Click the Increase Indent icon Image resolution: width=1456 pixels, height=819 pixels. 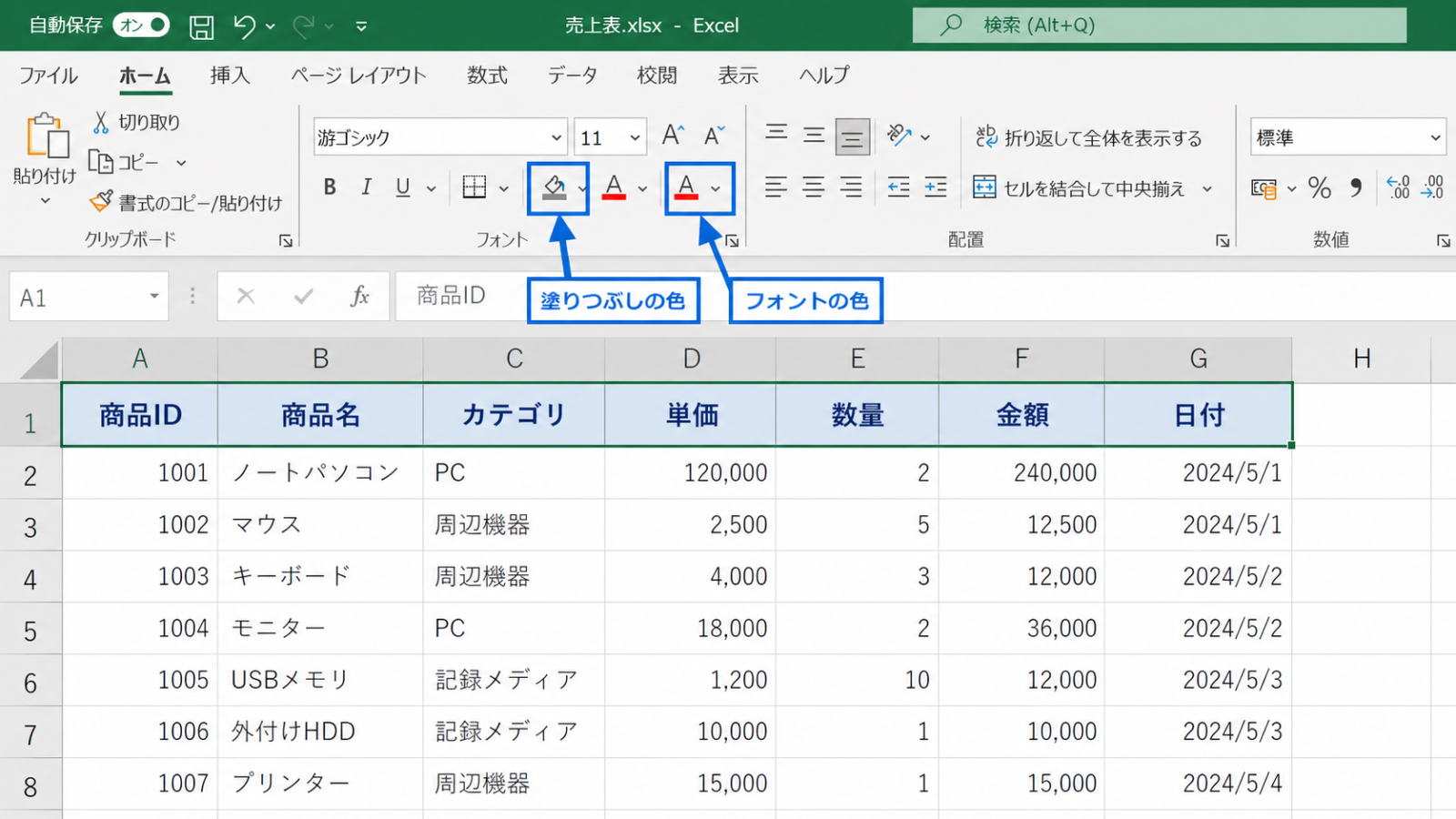(x=935, y=187)
